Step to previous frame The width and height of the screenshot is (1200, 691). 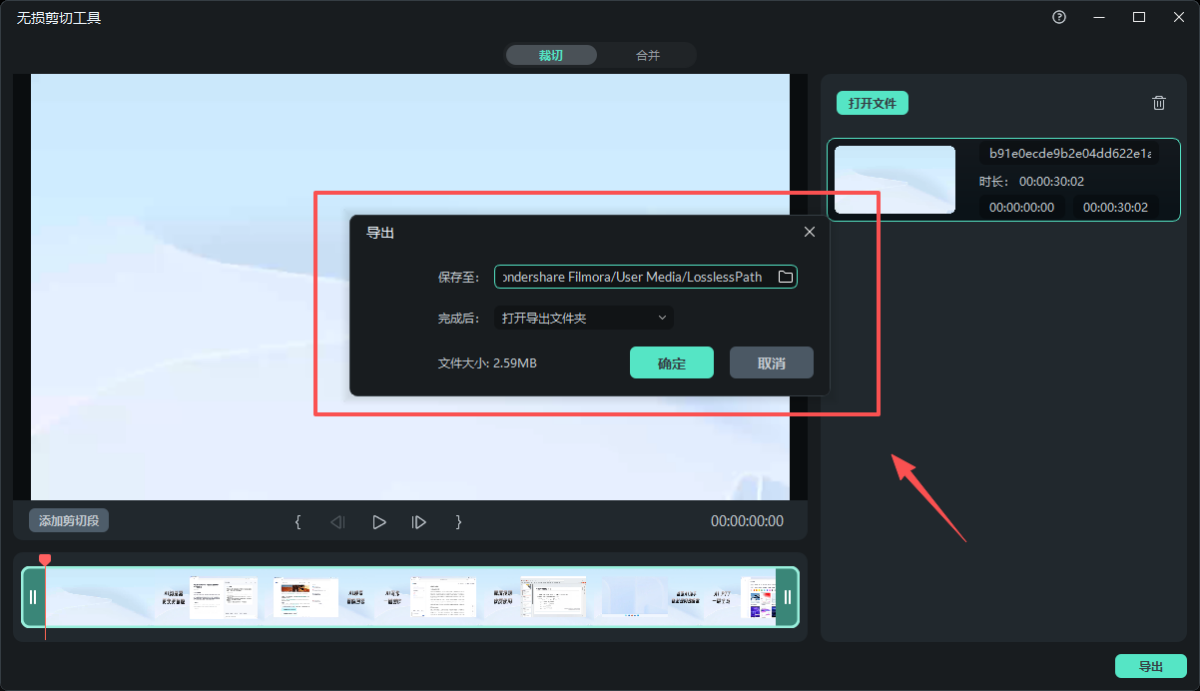[x=338, y=522]
